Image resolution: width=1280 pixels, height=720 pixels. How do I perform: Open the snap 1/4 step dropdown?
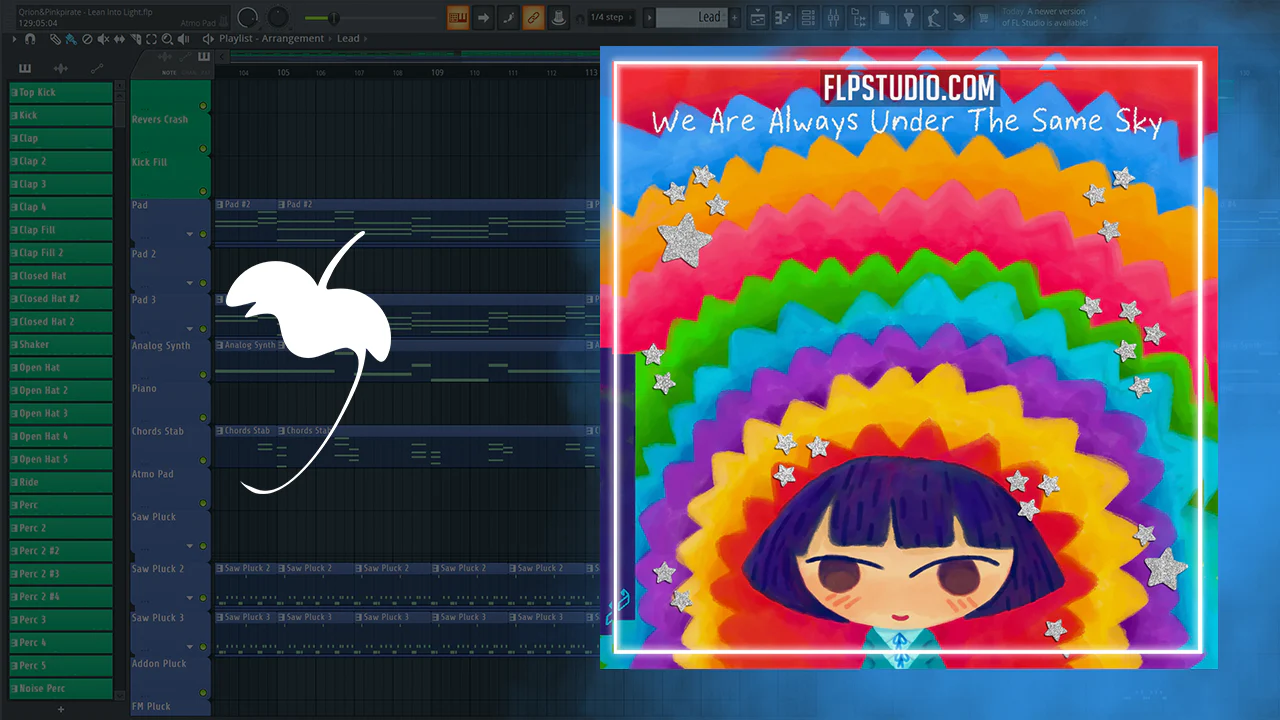609,17
